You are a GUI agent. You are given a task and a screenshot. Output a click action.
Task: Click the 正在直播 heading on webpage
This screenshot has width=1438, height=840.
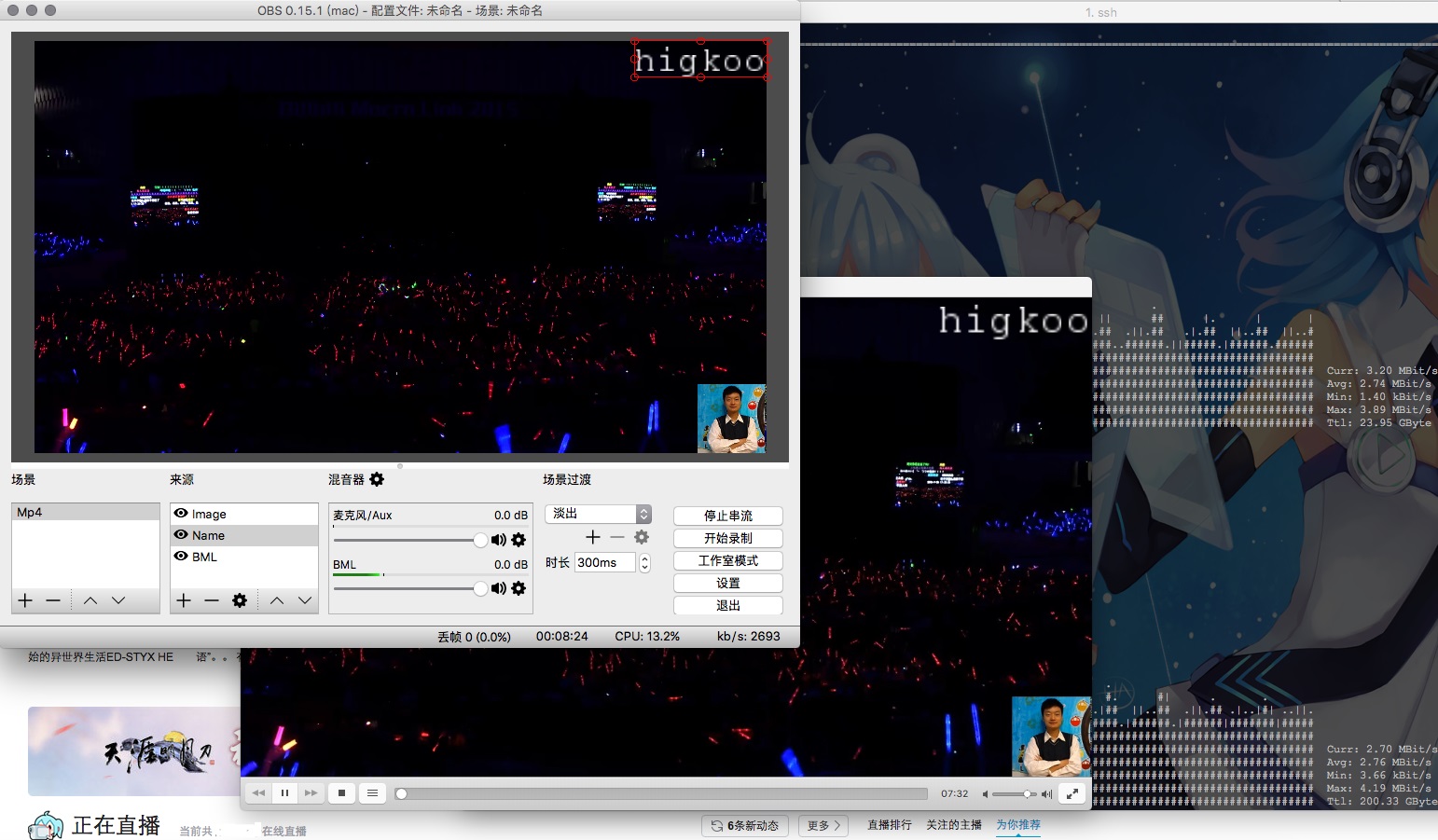(x=117, y=825)
